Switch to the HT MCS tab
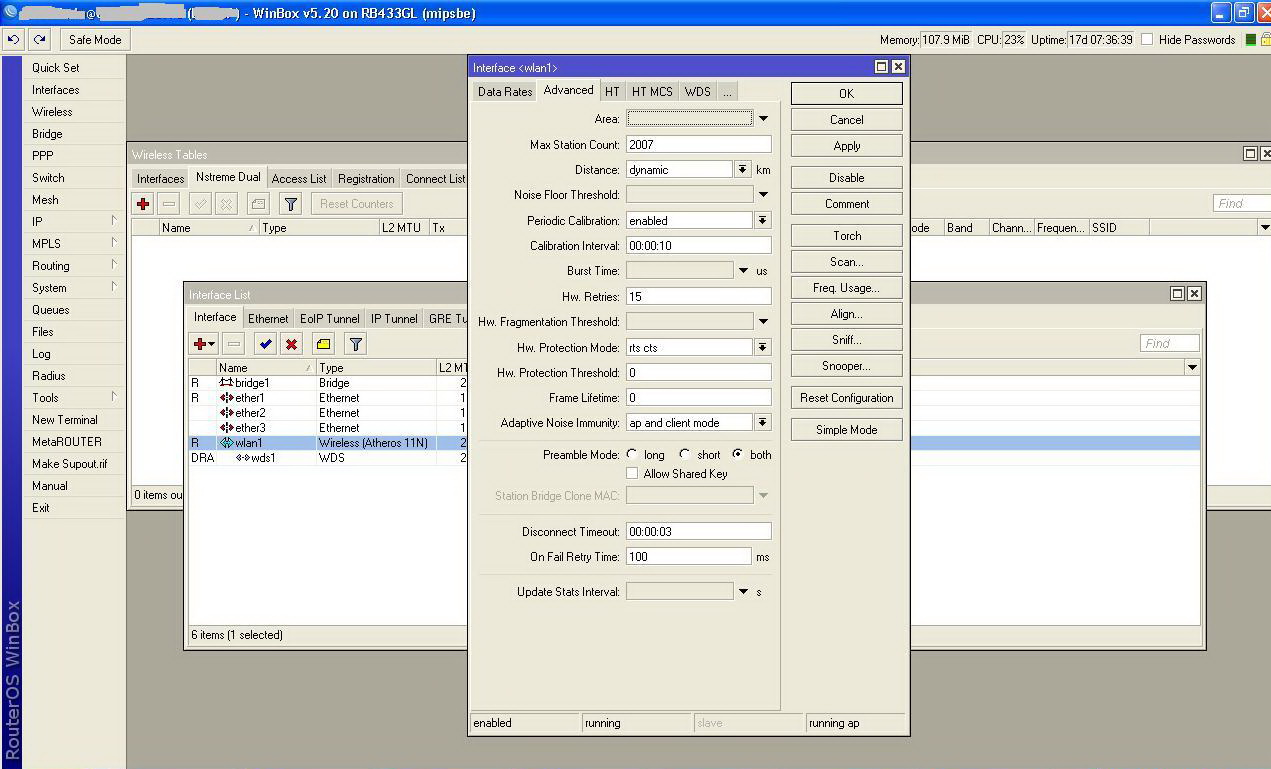1271x769 pixels. click(x=652, y=91)
